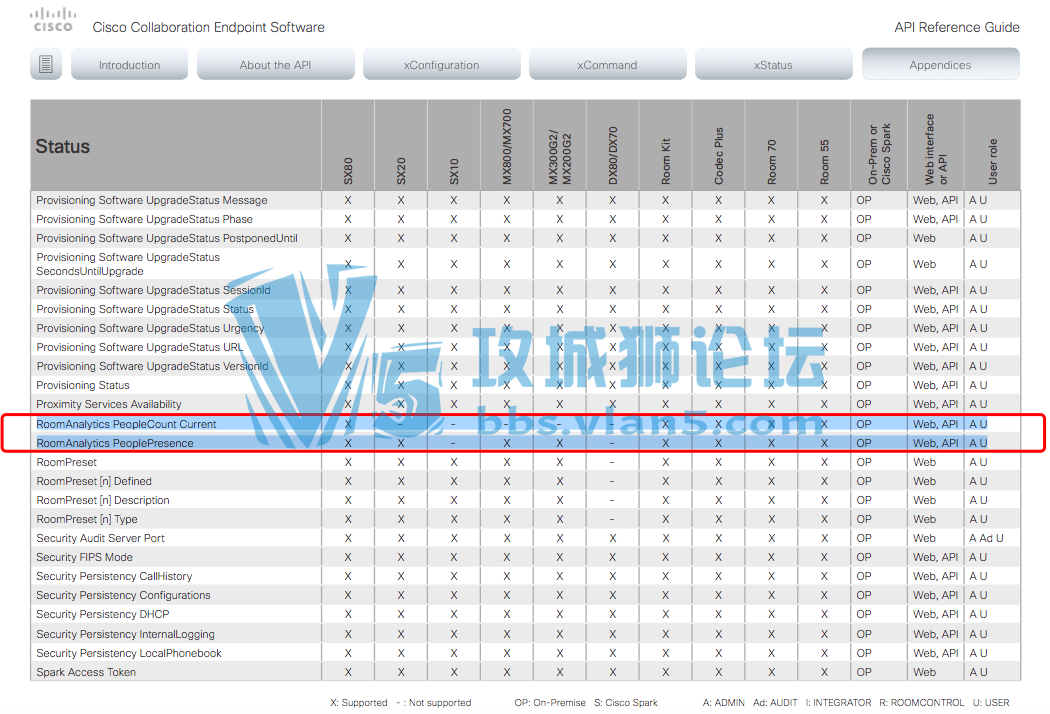1050x714 pixels.
Task: Go to the xConfiguration tab
Action: click(441, 64)
